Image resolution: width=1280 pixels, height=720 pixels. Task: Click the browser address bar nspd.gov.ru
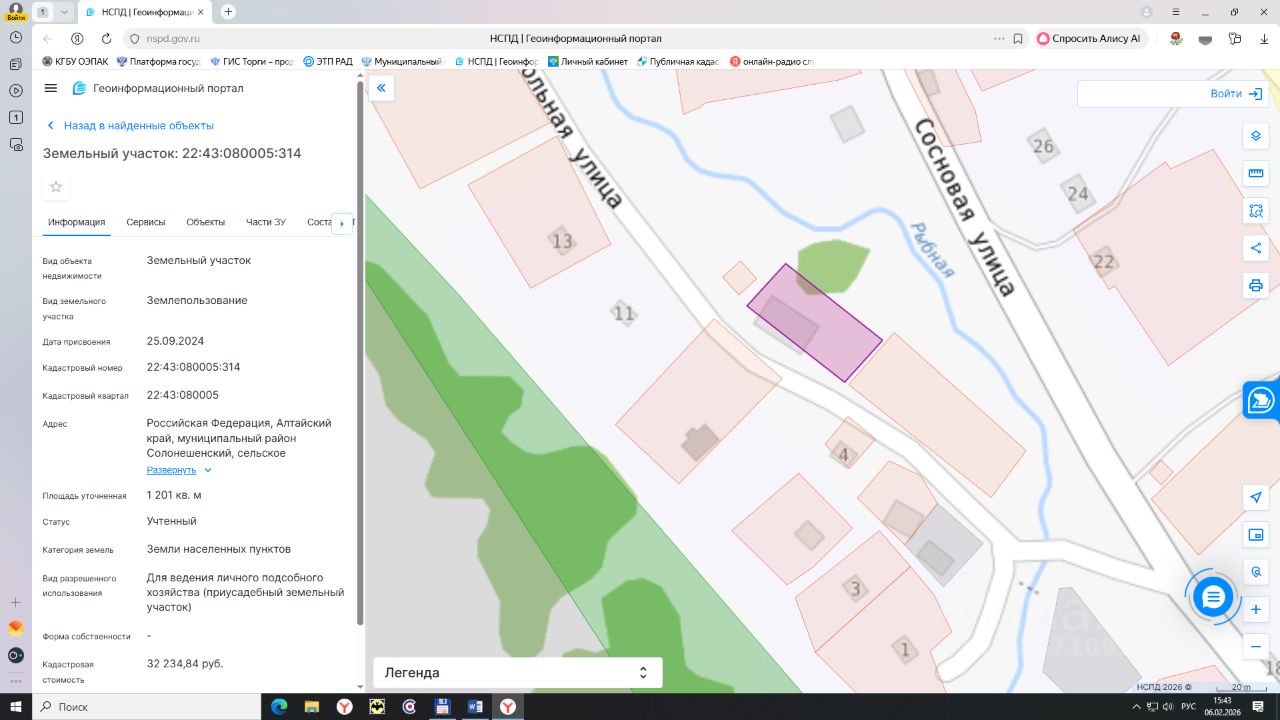pos(575,39)
